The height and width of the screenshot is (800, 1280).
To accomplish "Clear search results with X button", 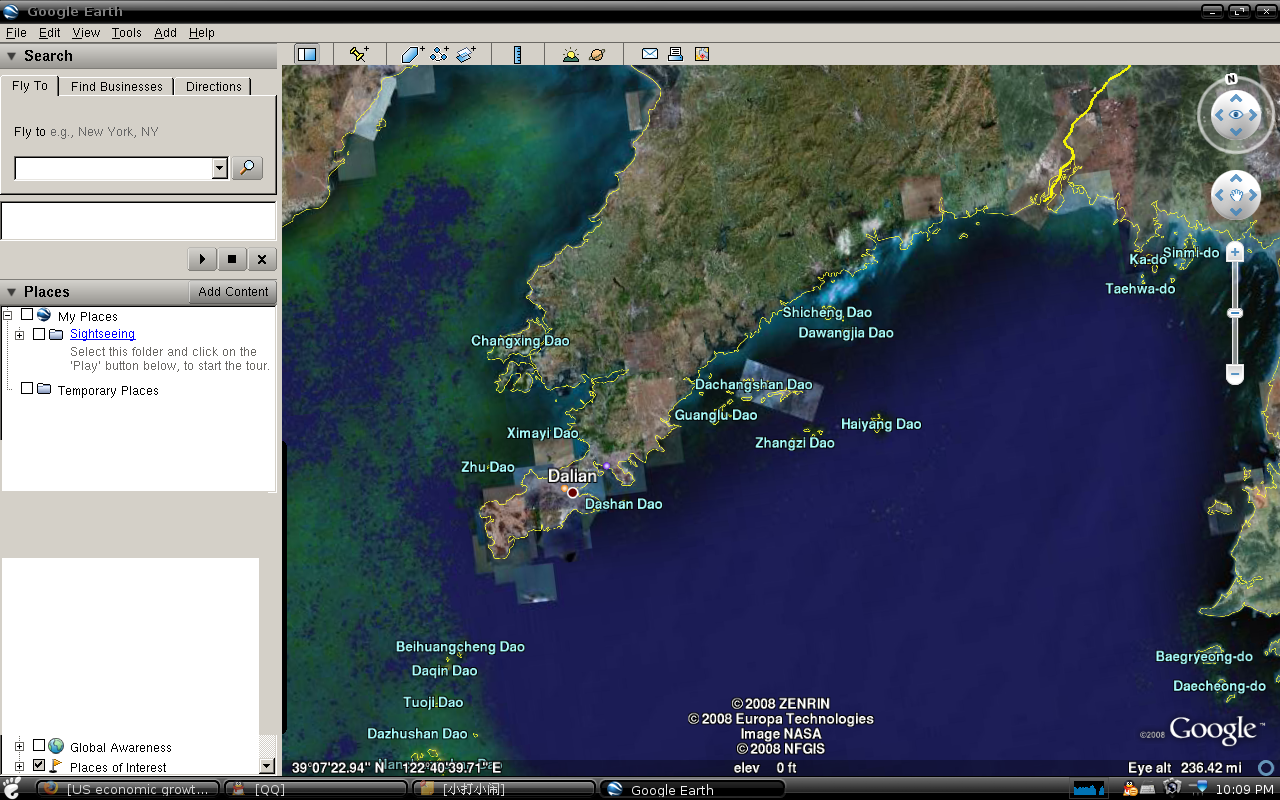I will 262,259.
